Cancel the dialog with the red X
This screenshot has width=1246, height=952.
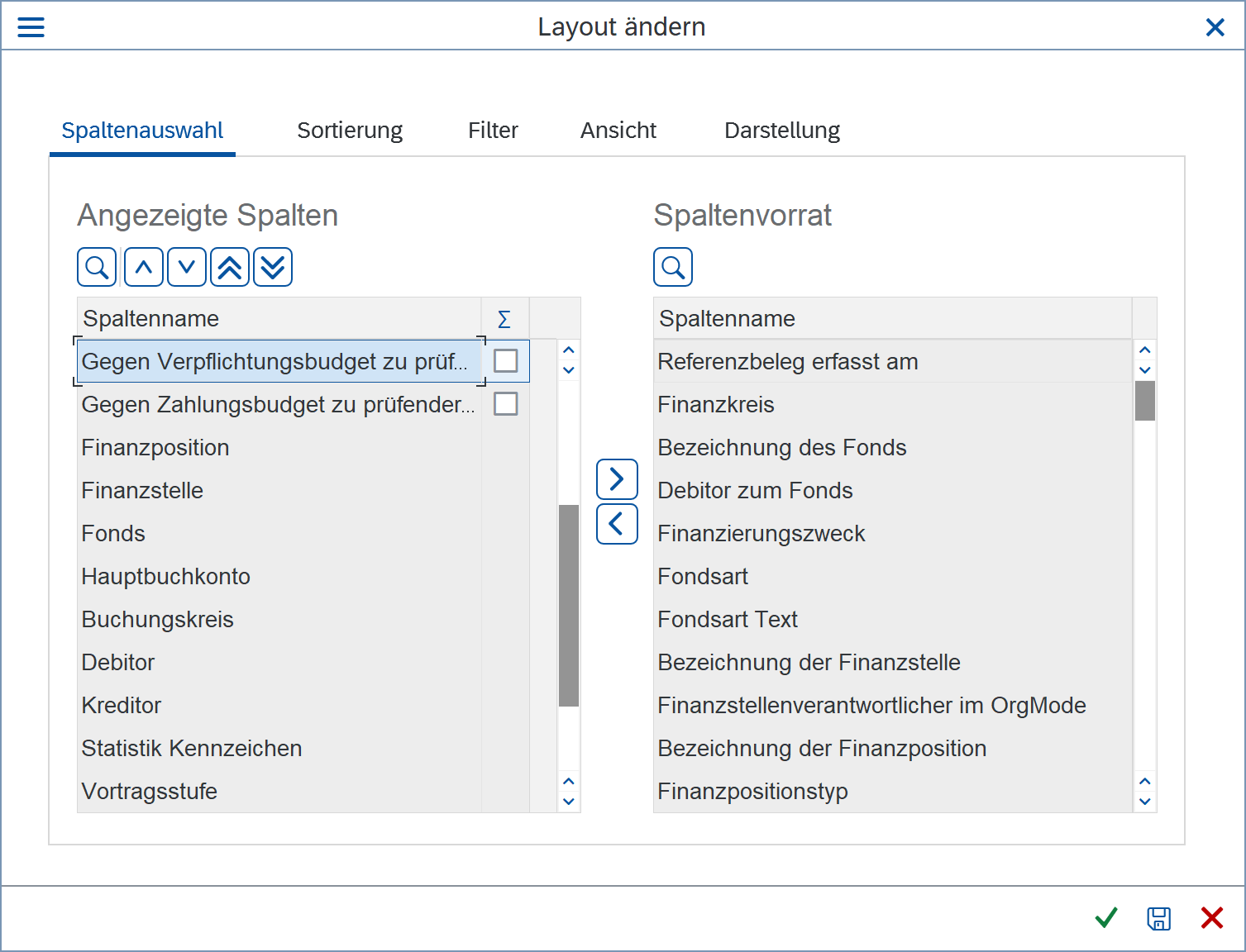point(1211,918)
